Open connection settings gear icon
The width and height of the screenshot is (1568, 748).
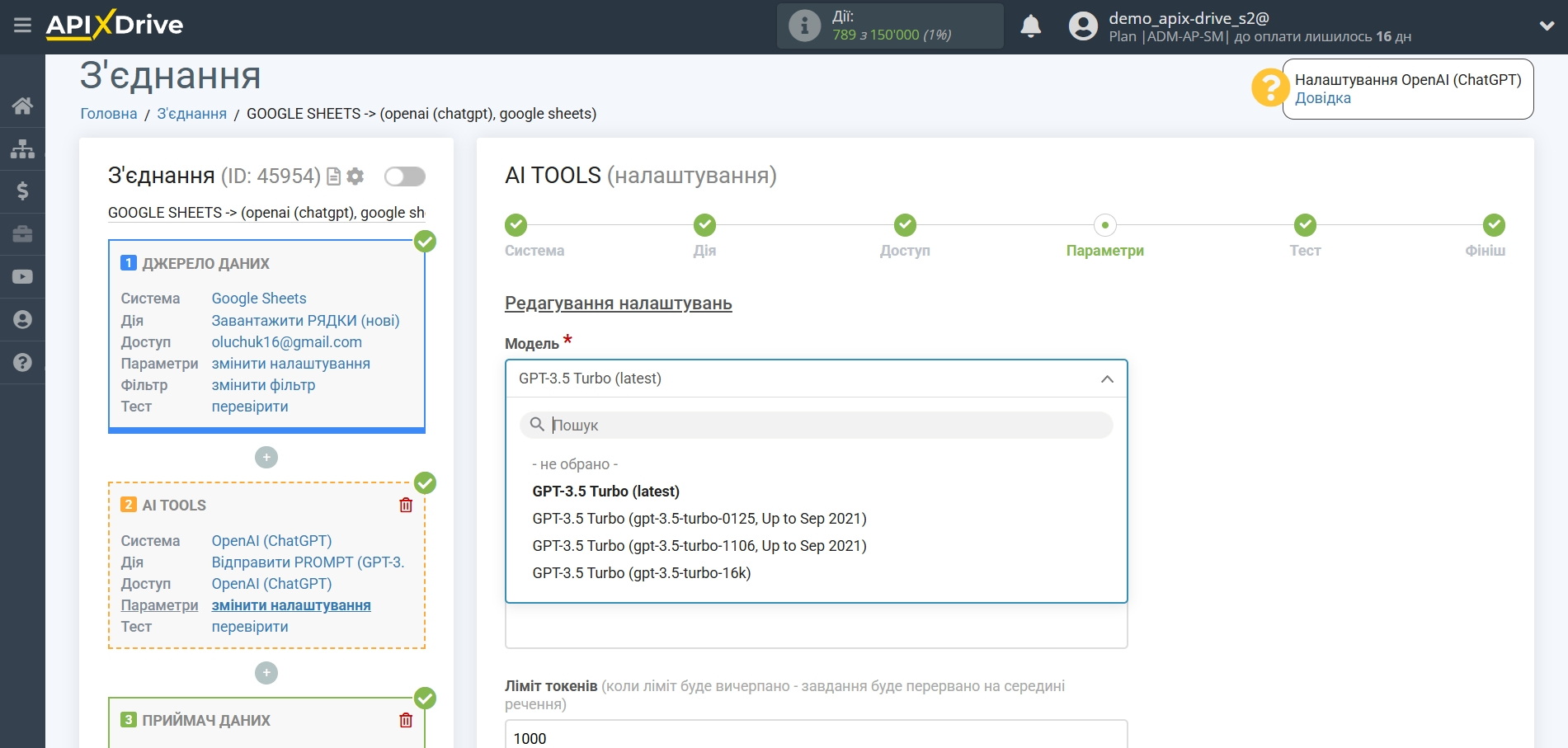coord(356,176)
